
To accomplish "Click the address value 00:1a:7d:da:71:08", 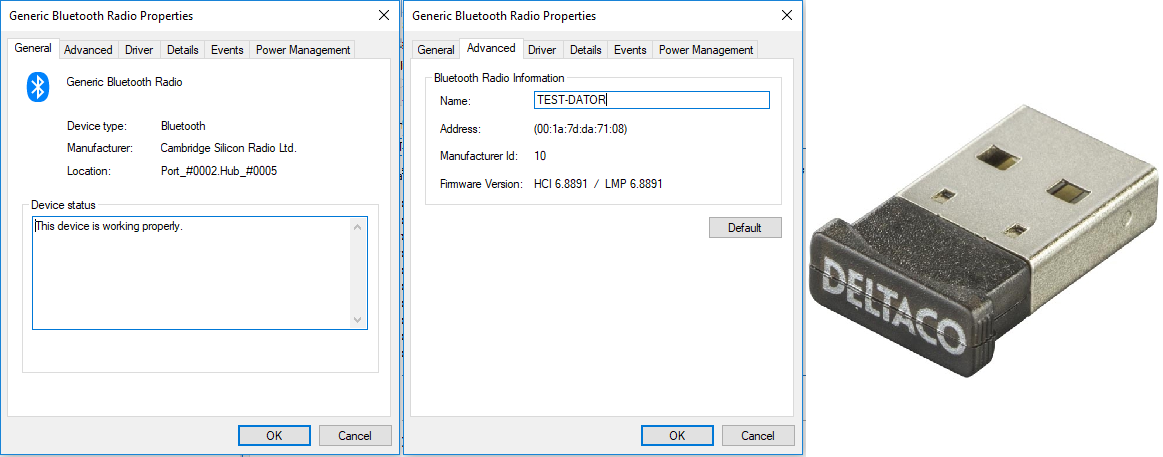I will pyautogui.click(x=581, y=129).
